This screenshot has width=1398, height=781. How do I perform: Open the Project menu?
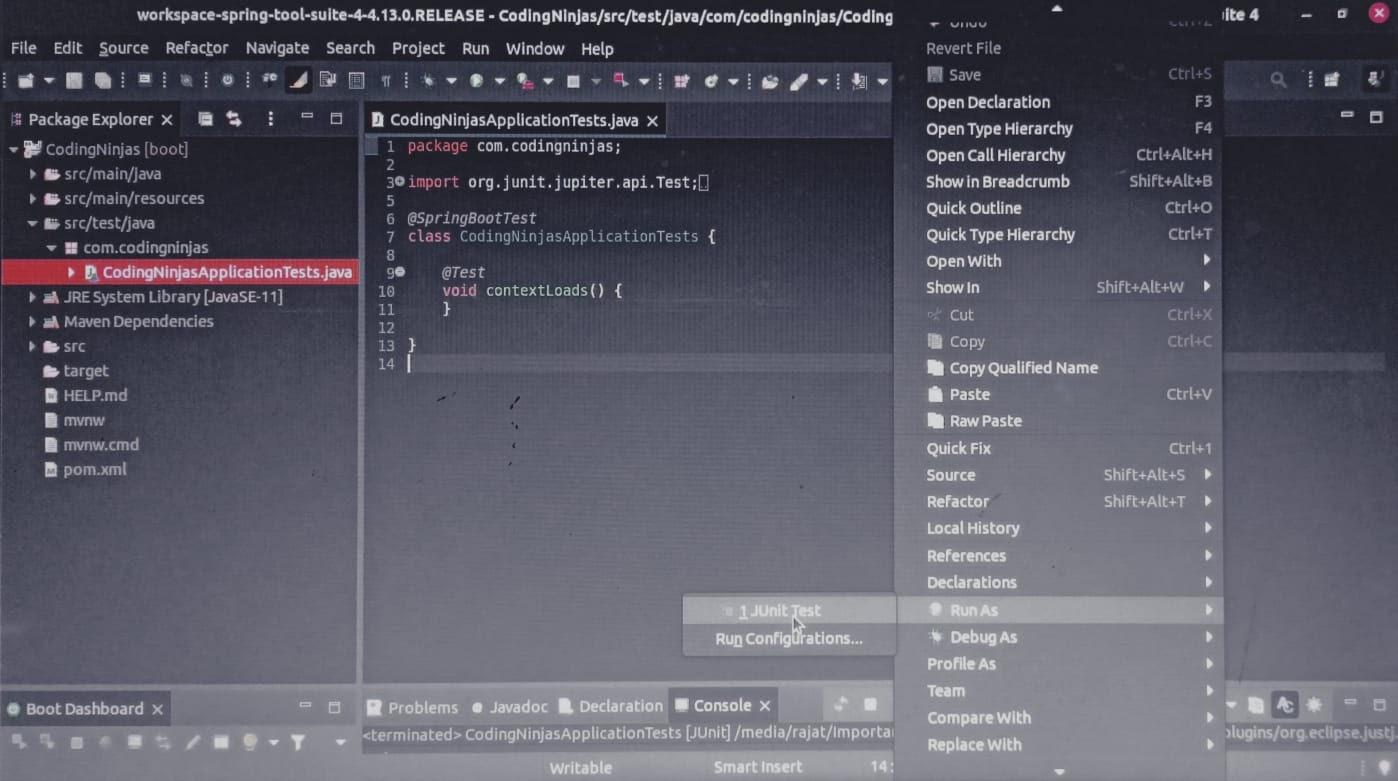pos(418,48)
